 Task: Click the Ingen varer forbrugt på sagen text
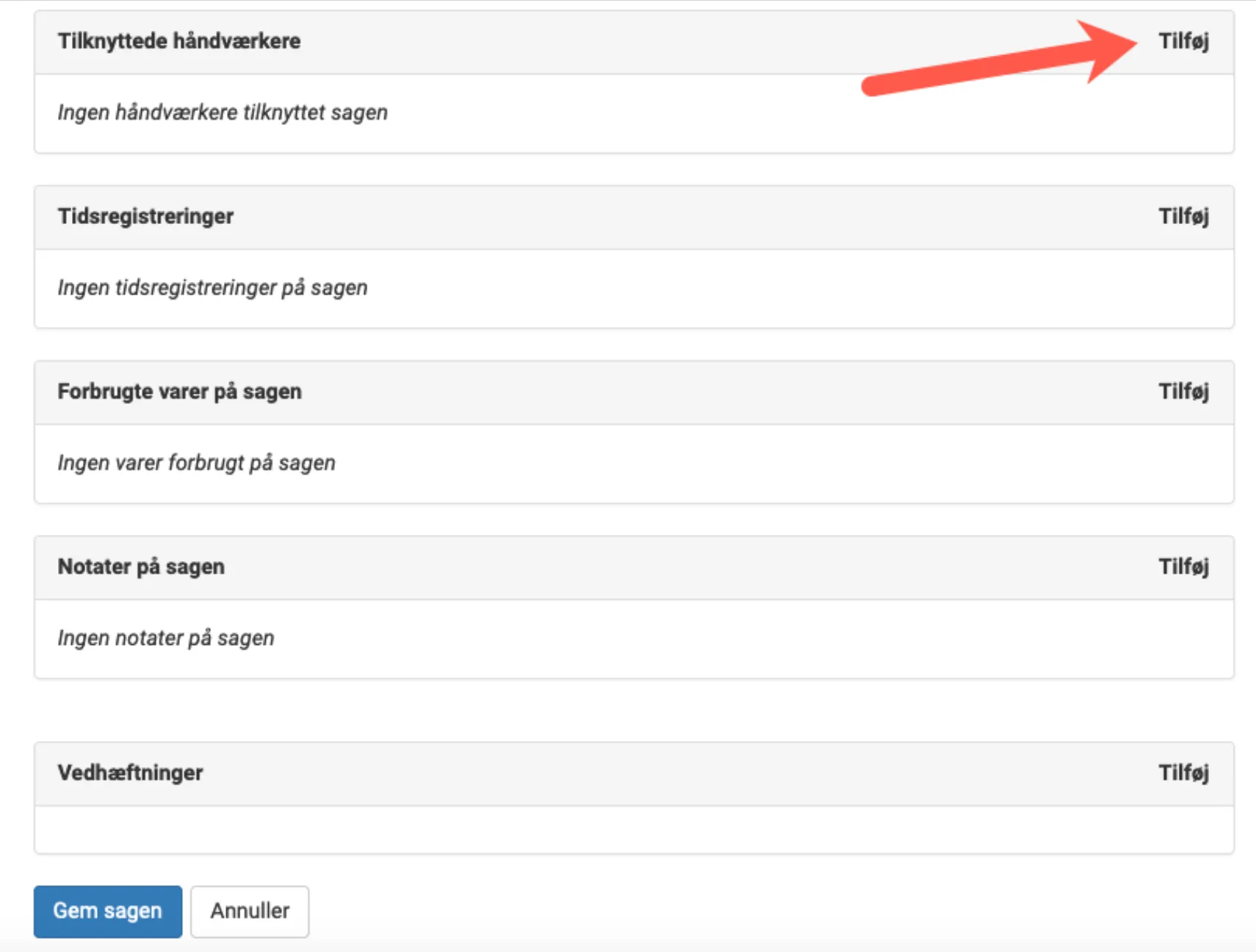tap(196, 463)
